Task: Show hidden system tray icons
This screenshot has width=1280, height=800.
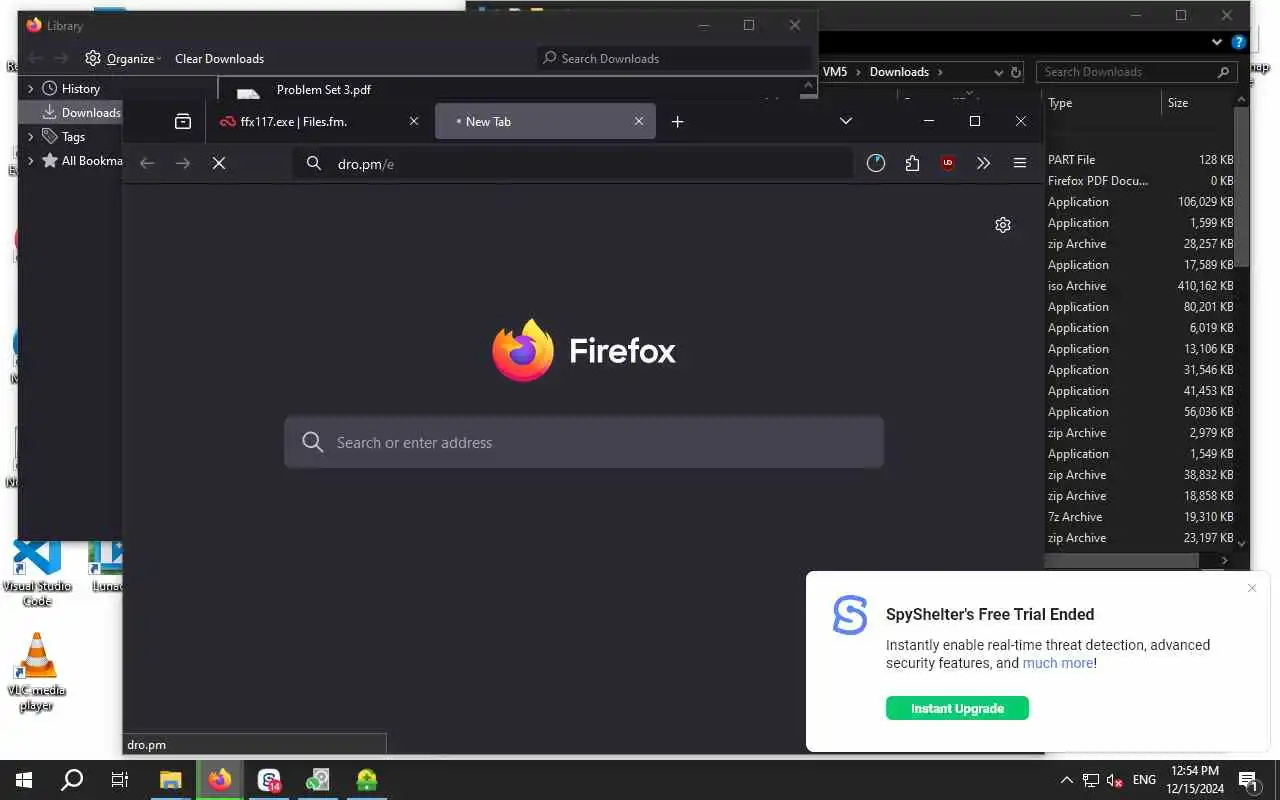Action: 1067,780
